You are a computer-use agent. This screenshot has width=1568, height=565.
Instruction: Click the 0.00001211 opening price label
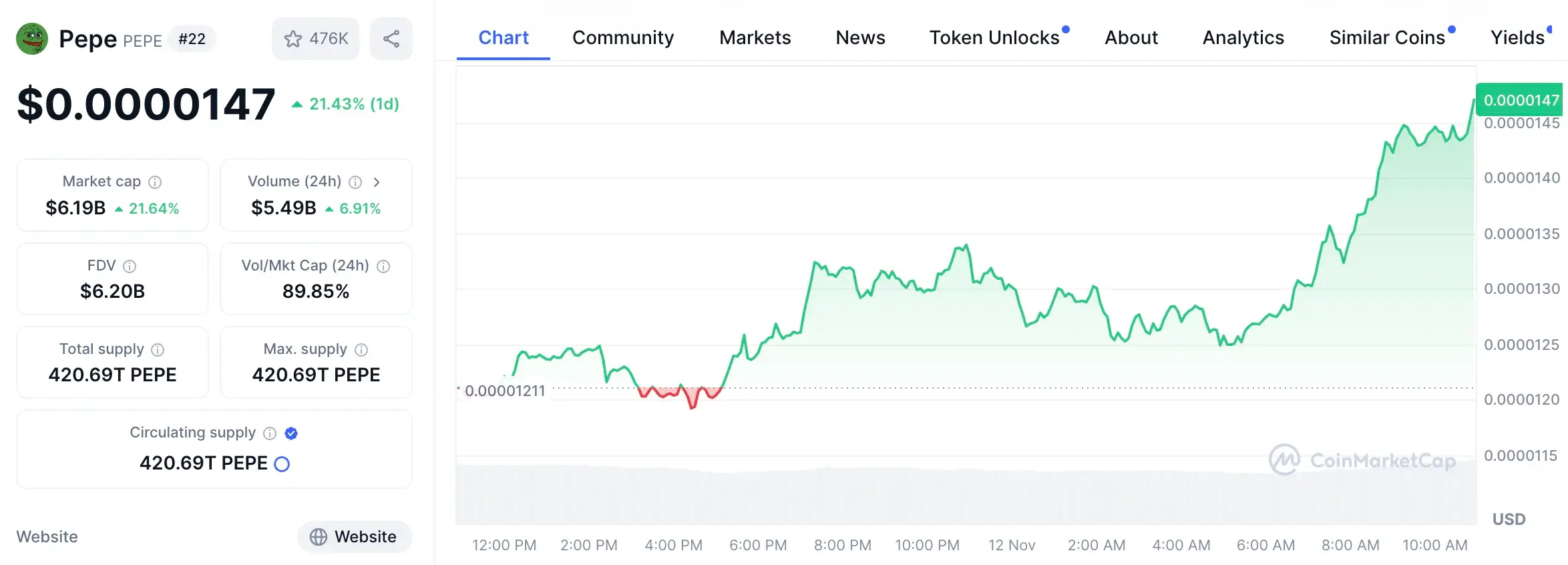(505, 391)
